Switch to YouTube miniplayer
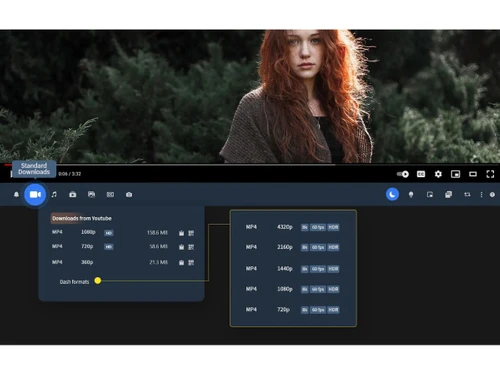The height and width of the screenshot is (375, 500). pyautogui.click(x=456, y=174)
